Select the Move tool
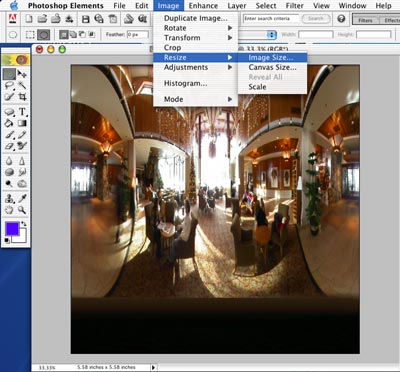This screenshot has width=400, height=372. (x=22, y=74)
